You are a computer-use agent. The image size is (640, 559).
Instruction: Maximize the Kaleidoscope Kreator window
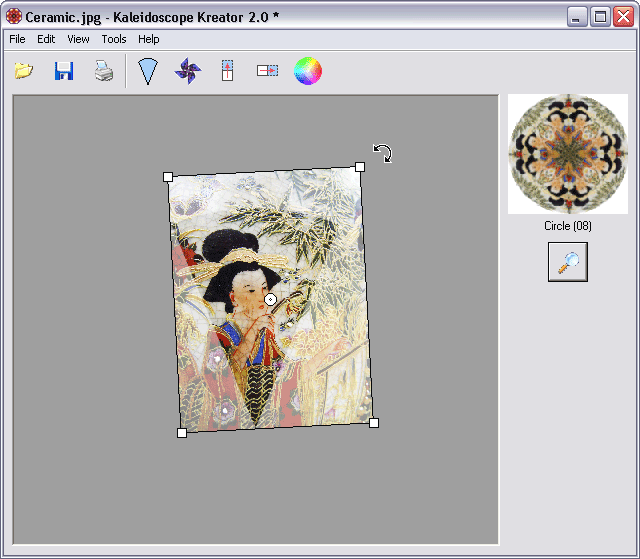600,17
